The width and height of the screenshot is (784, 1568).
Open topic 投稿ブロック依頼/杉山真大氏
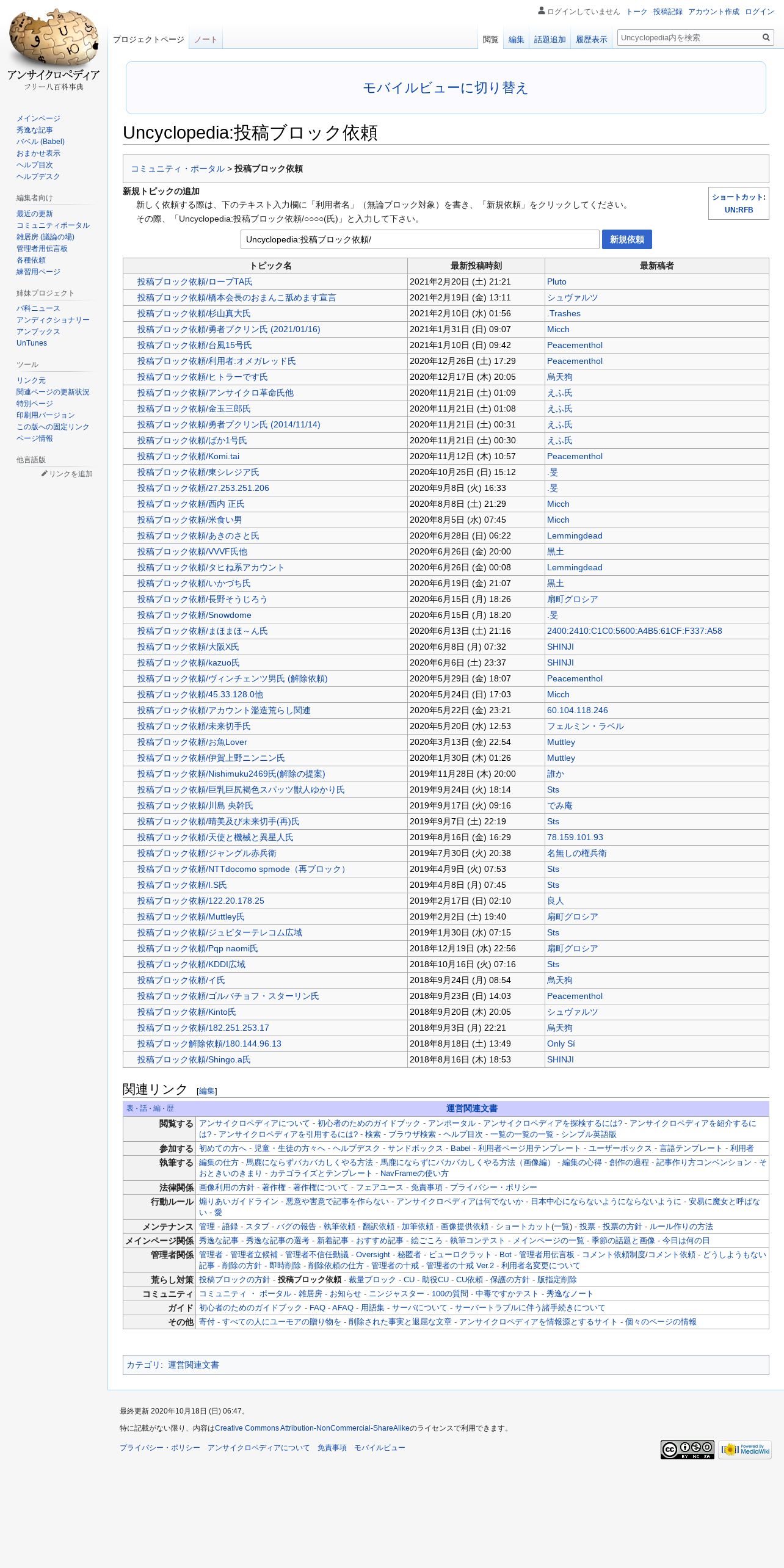click(194, 313)
